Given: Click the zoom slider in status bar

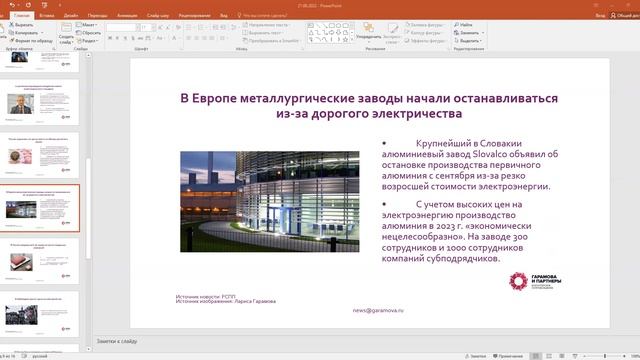Looking at the screenshot, I should (605, 356).
